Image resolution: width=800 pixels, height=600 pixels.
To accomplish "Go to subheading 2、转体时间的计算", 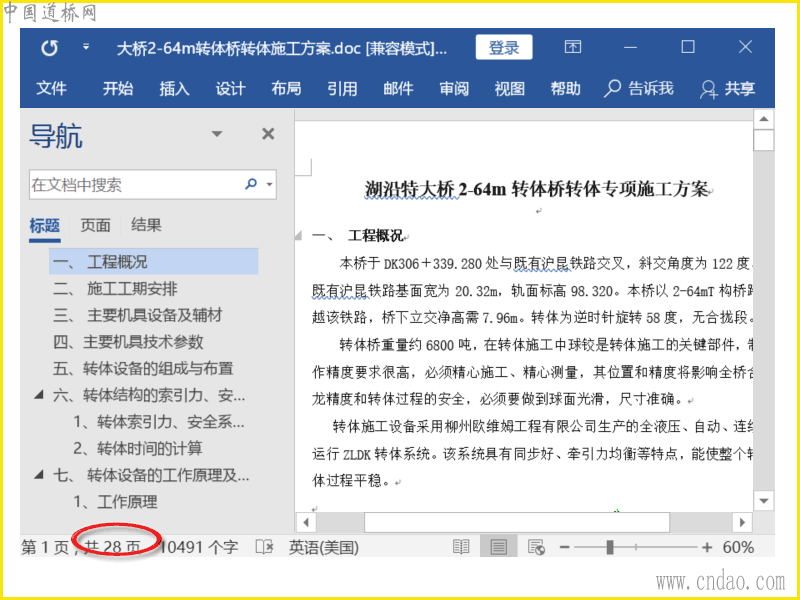I will tap(138, 448).
